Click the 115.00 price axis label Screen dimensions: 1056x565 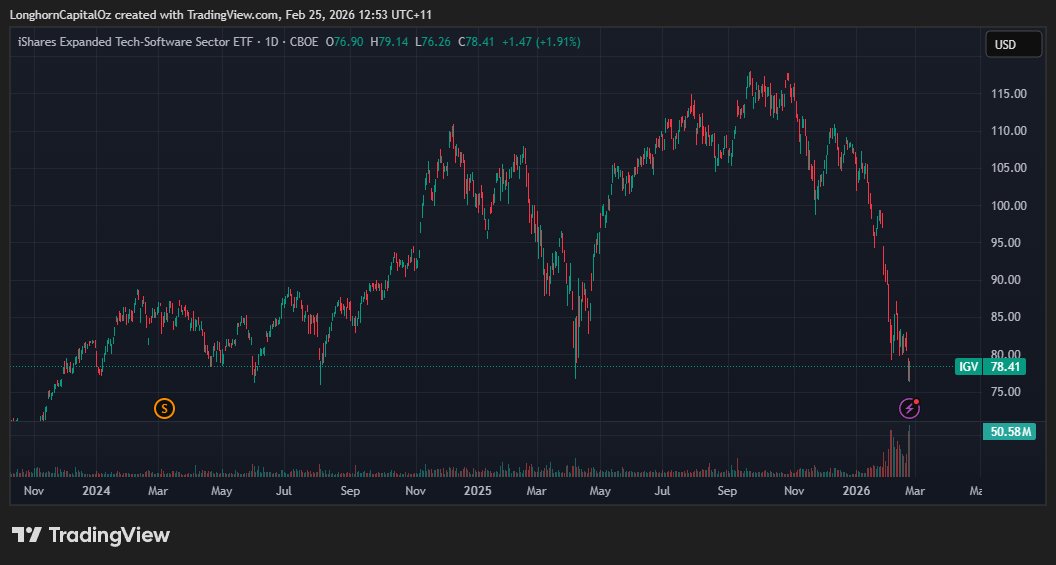point(1008,94)
